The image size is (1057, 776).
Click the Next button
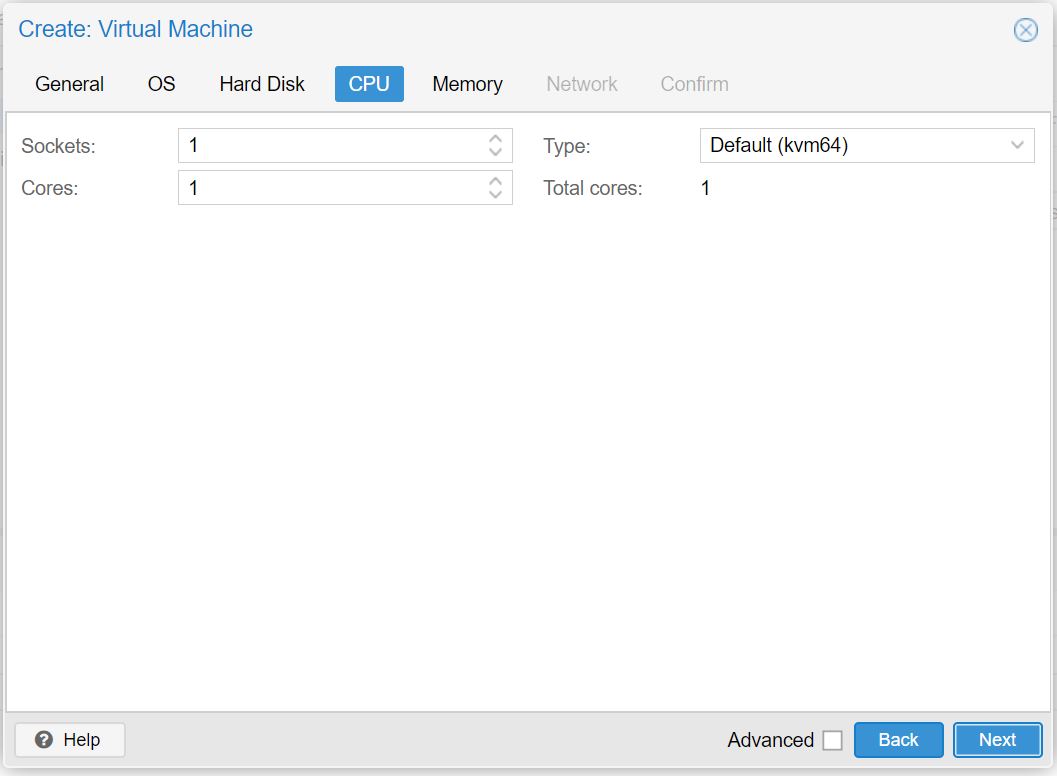[x=997, y=740]
